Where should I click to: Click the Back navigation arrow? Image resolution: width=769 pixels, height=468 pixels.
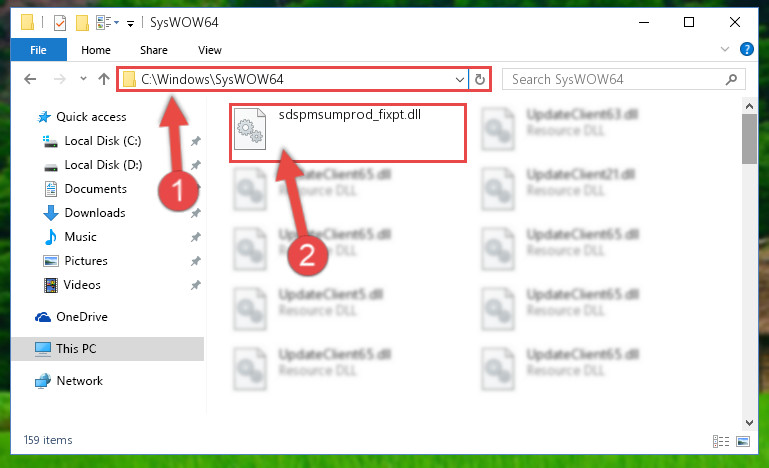click(x=30, y=79)
